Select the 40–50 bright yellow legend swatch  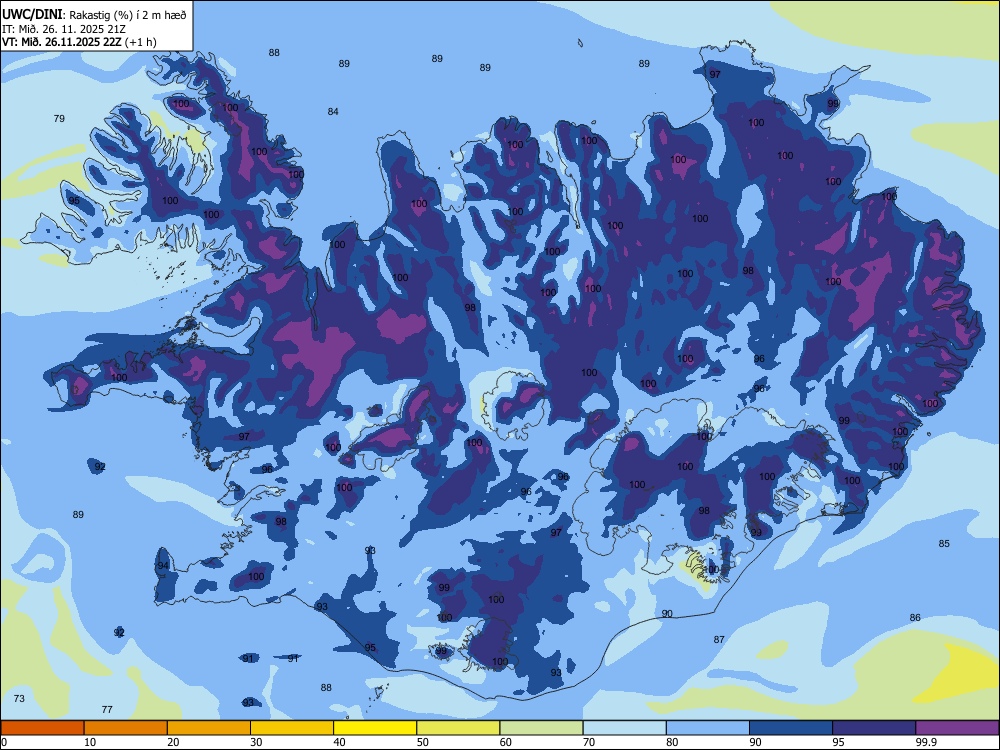point(375,728)
